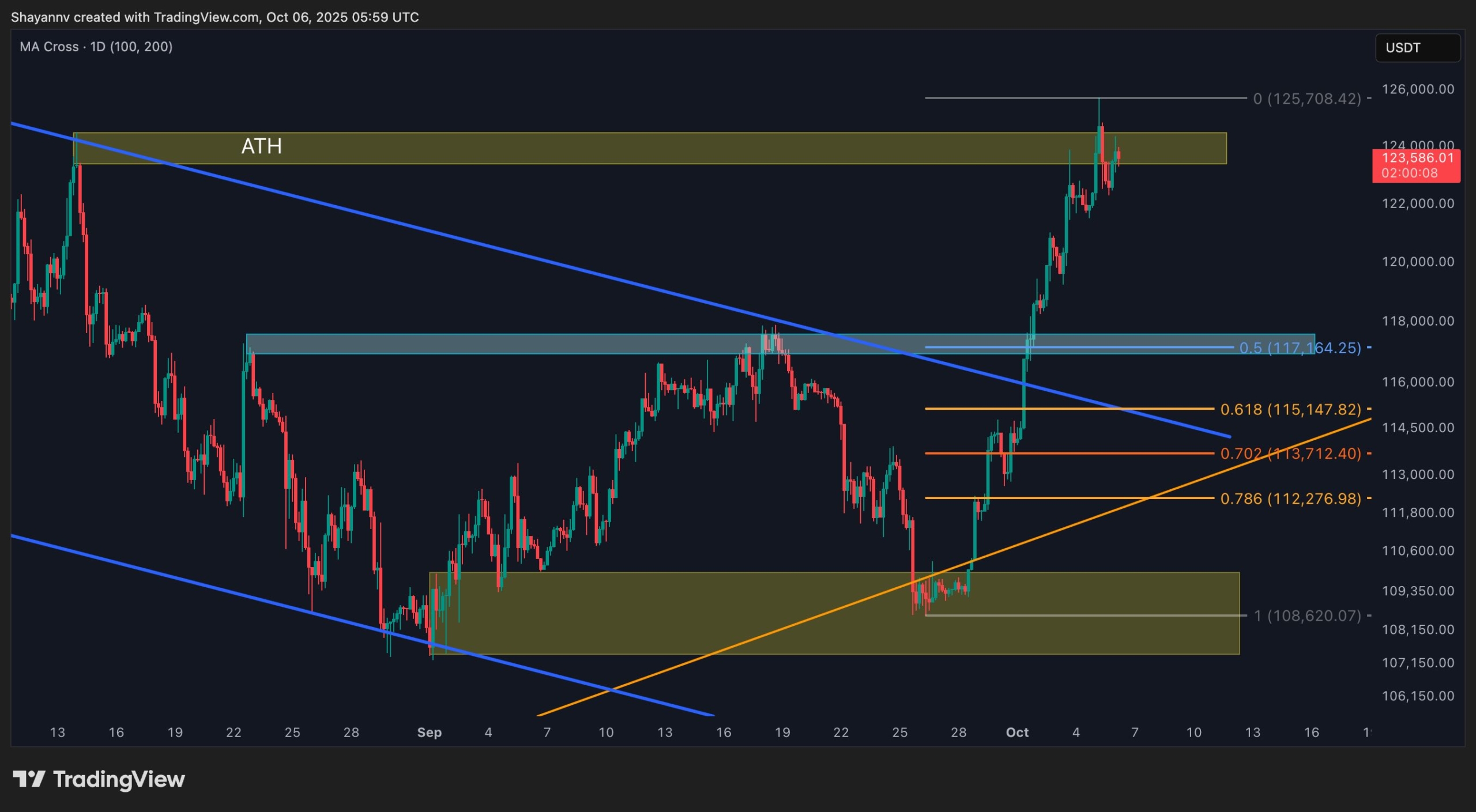Image resolution: width=1476 pixels, height=812 pixels.
Task: Click the 126,000.00 price axis label
Action: coord(1418,89)
